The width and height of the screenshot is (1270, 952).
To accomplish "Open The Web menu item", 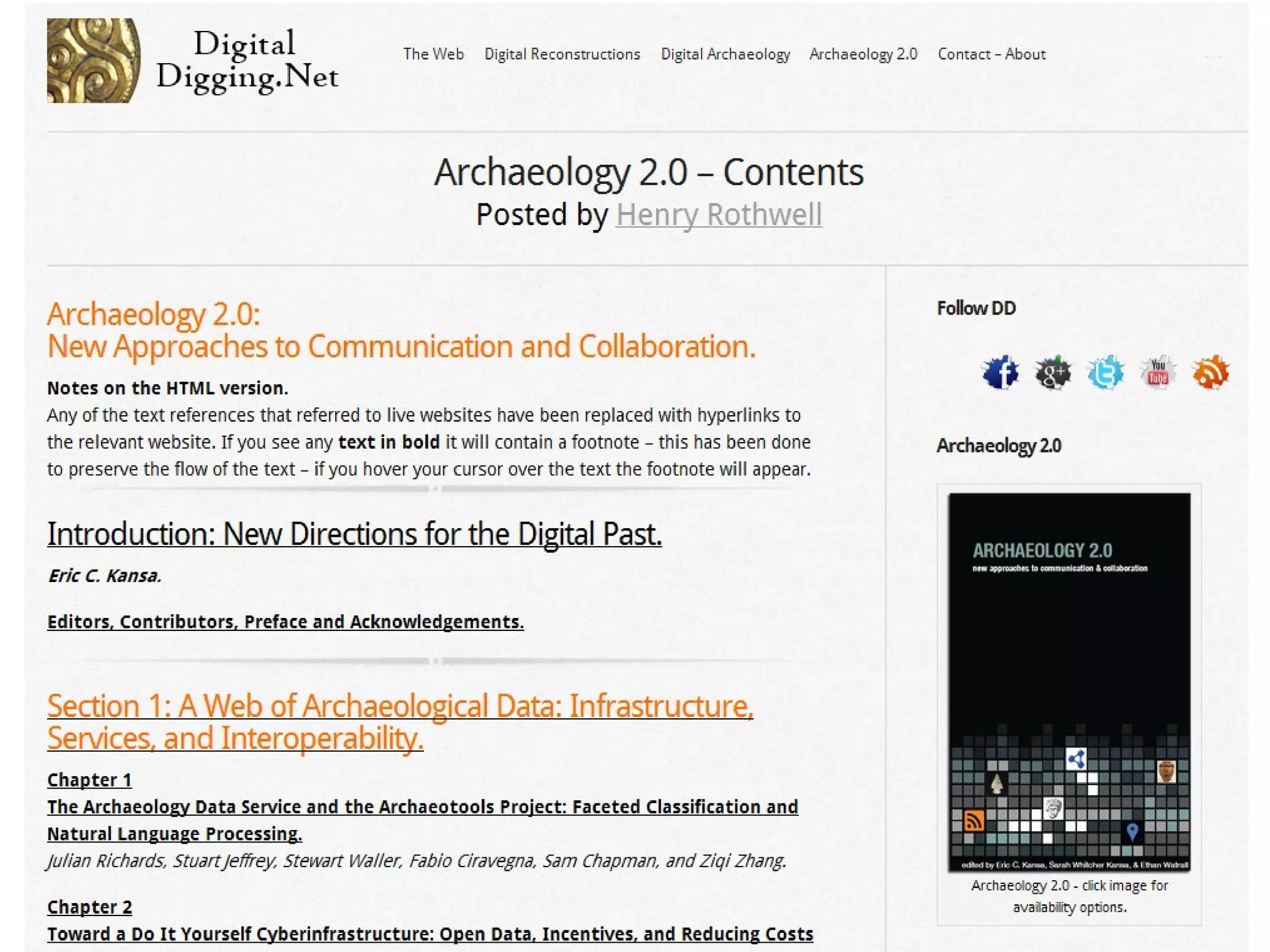I will [x=433, y=55].
